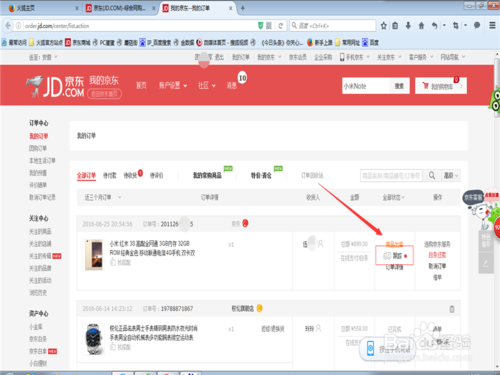Screen dimensions: 500x375
Task: Select the 待评价 tab
Action: point(156,175)
